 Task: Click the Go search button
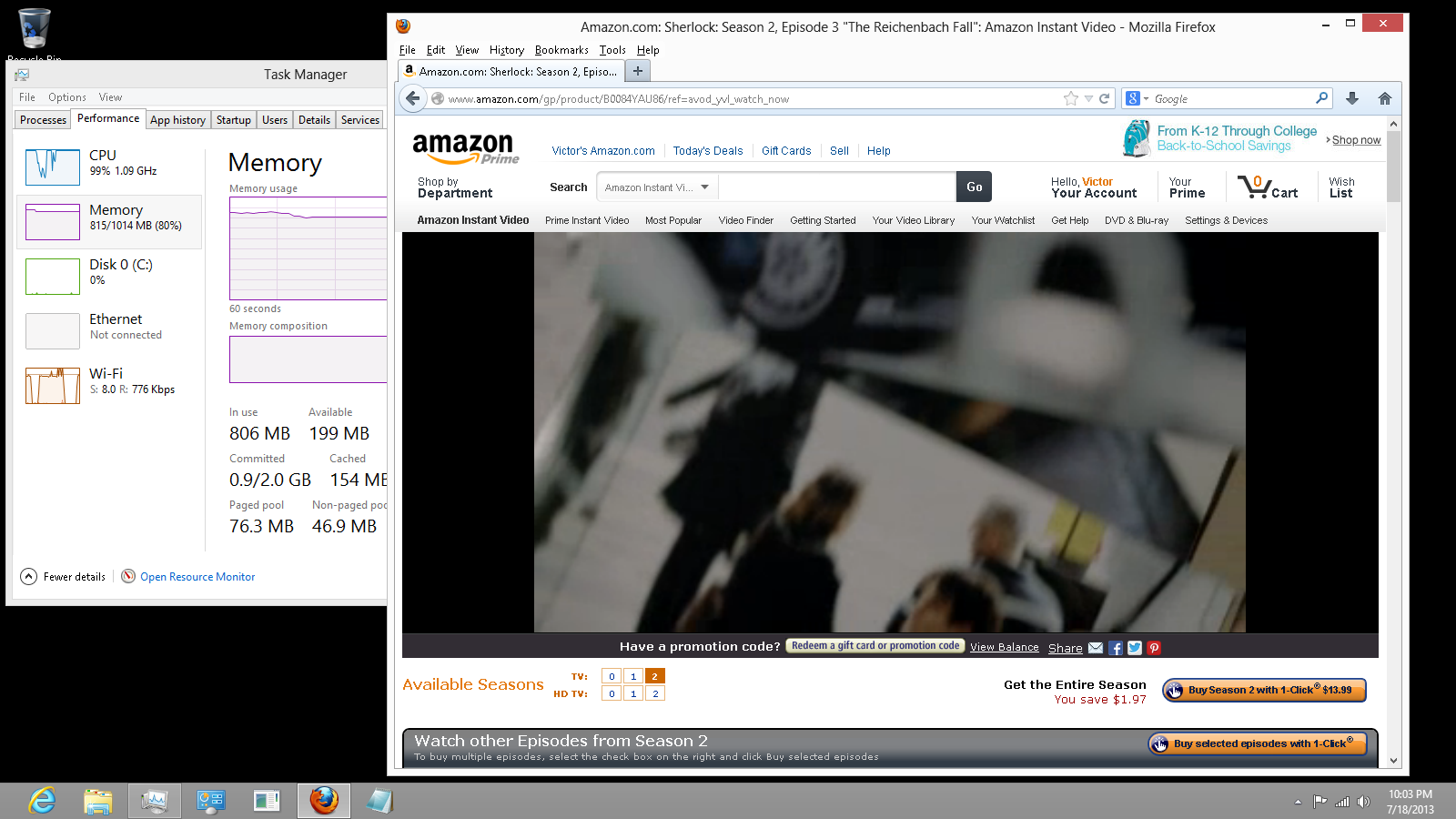pos(974,187)
